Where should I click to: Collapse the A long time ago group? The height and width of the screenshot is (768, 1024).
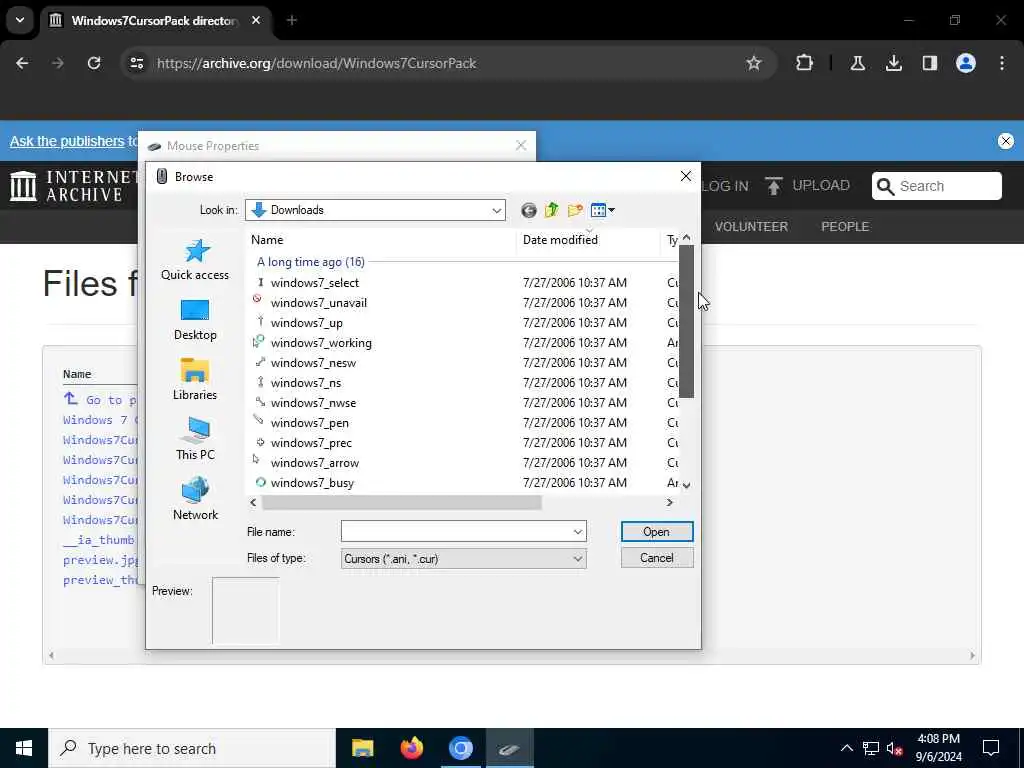[310, 262]
